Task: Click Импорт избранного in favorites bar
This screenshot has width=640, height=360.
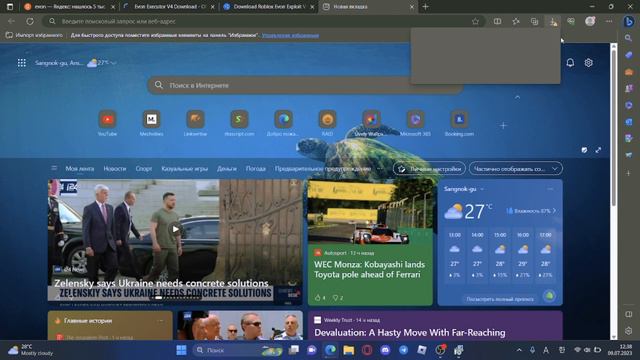Action: (34, 36)
